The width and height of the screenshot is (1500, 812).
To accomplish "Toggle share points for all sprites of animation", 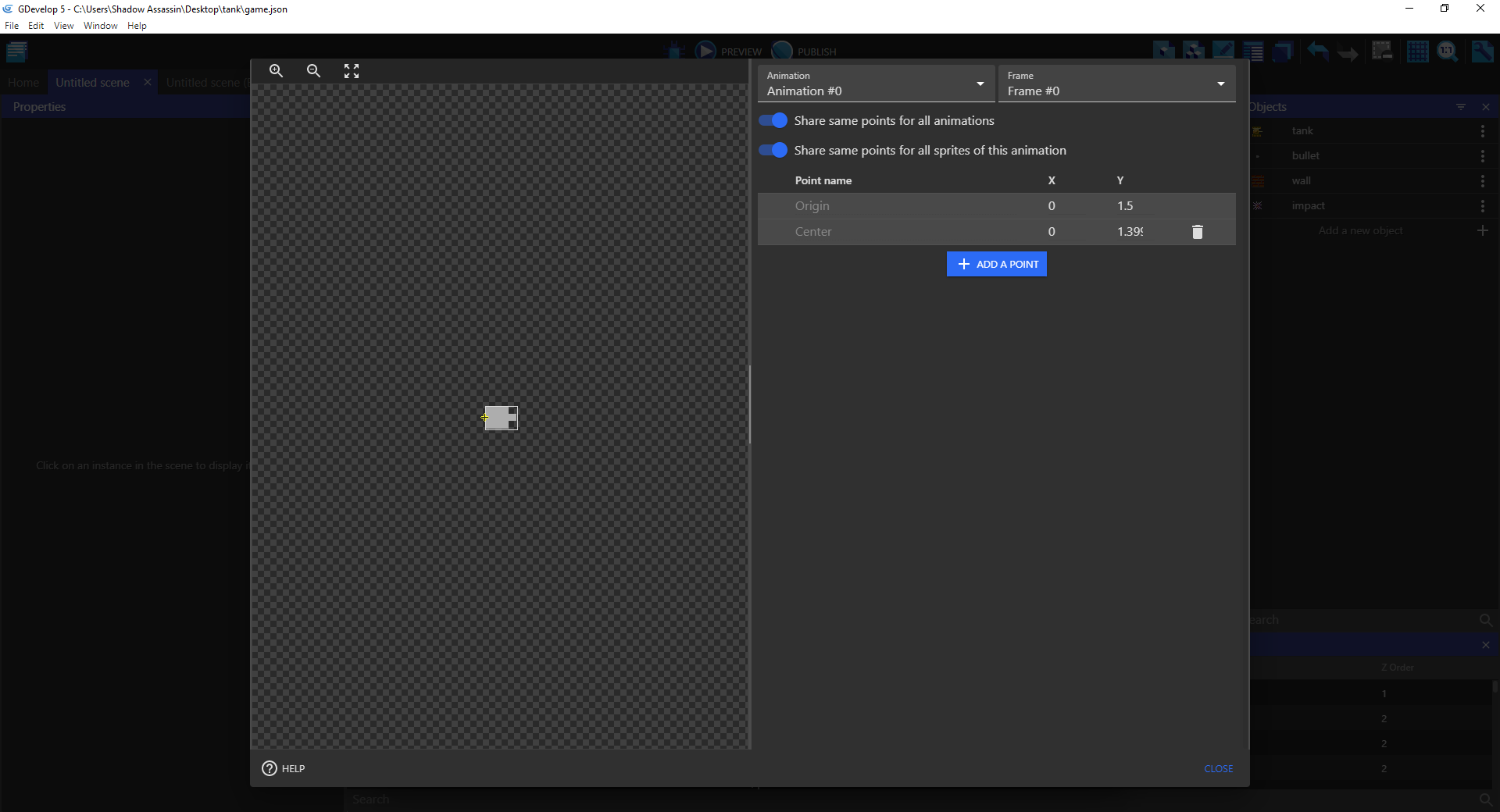I will [773, 151].
